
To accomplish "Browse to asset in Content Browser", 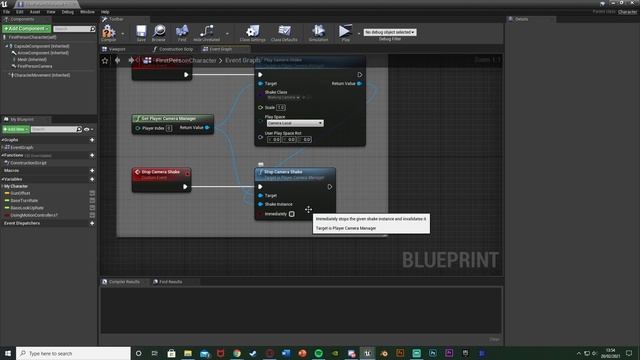I will pyautogui.click(x=159, y=32).
